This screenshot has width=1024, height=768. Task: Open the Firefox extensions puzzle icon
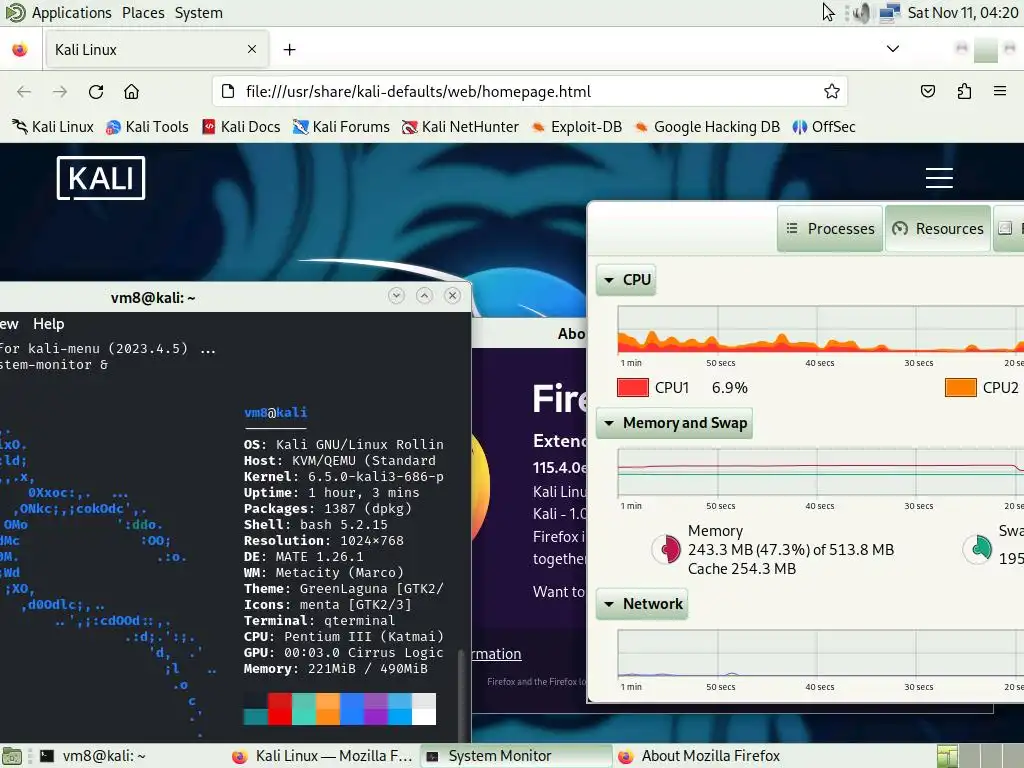pos(964,91)
